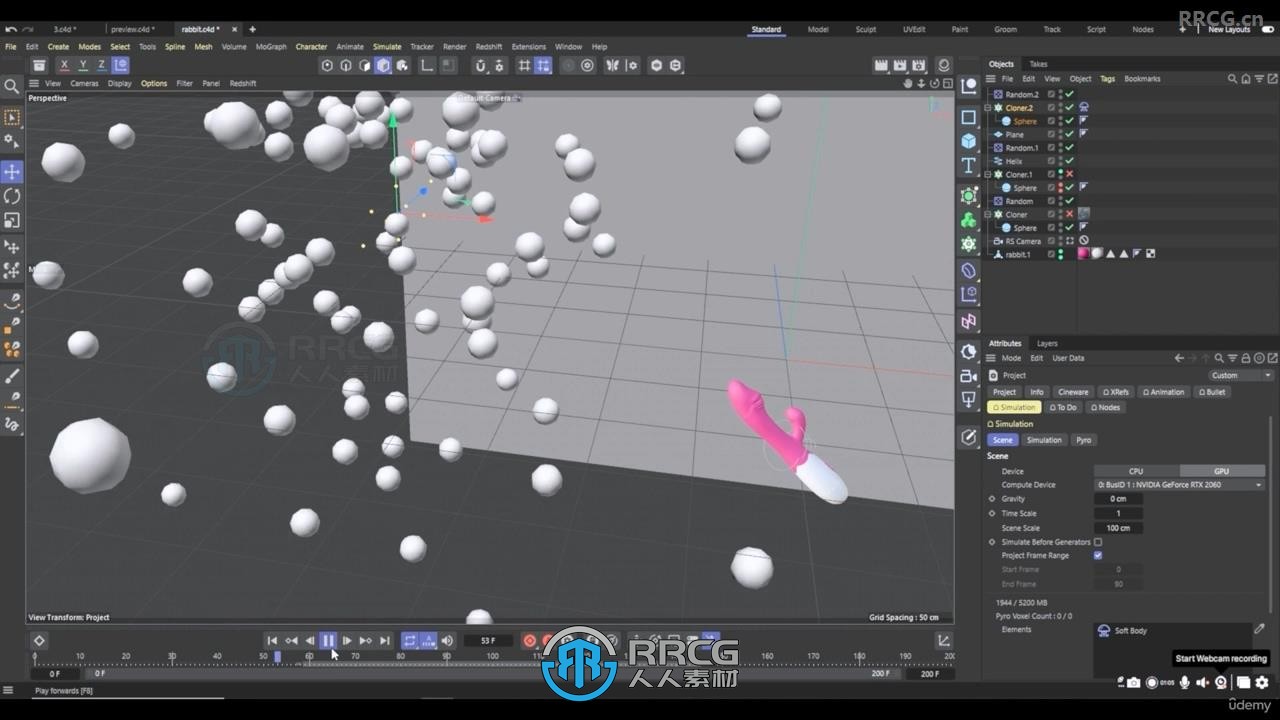Open the Bookmarks menu in Objects panel
Viewport: 1280px width, 720px height.
pyautogui.click(x=1142, y=79)
